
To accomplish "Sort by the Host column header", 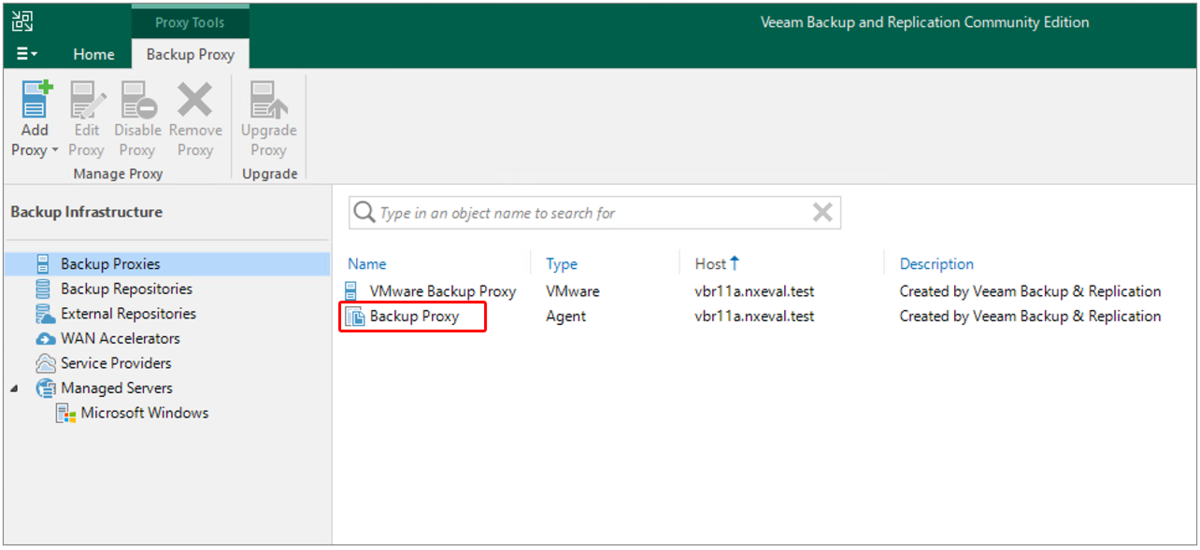I will (717, 264).
